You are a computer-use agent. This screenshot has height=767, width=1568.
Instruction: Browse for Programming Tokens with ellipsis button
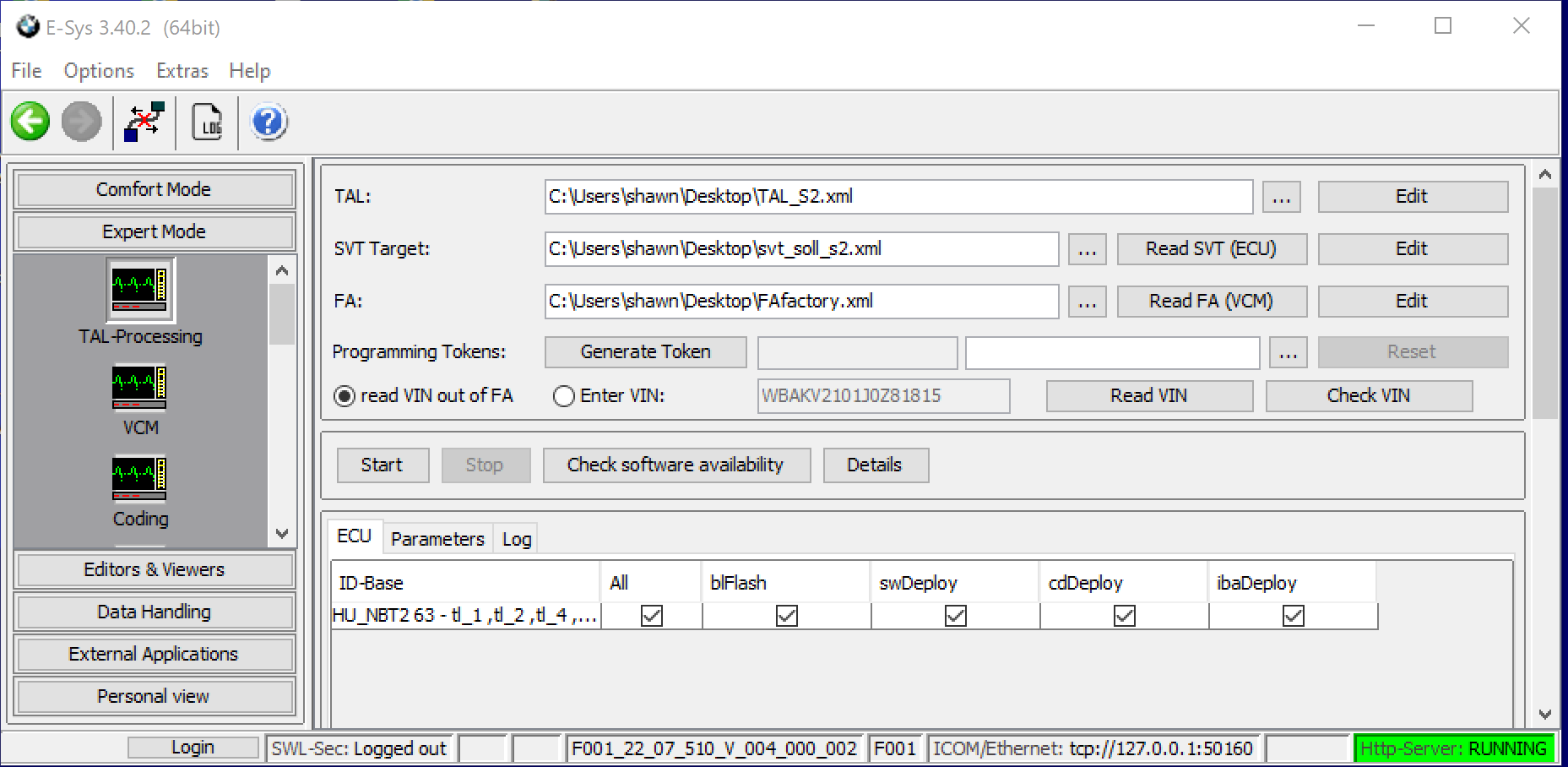coord(1289,352)
